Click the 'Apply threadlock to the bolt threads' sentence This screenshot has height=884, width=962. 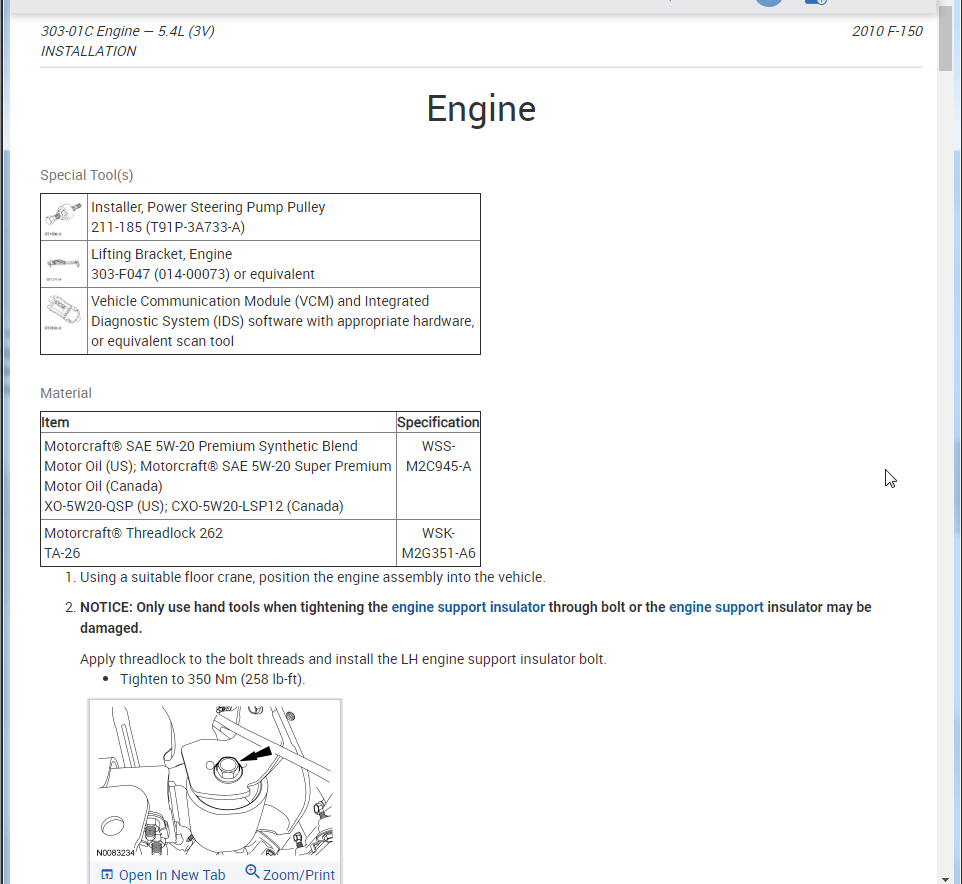(x=343, y=659)
